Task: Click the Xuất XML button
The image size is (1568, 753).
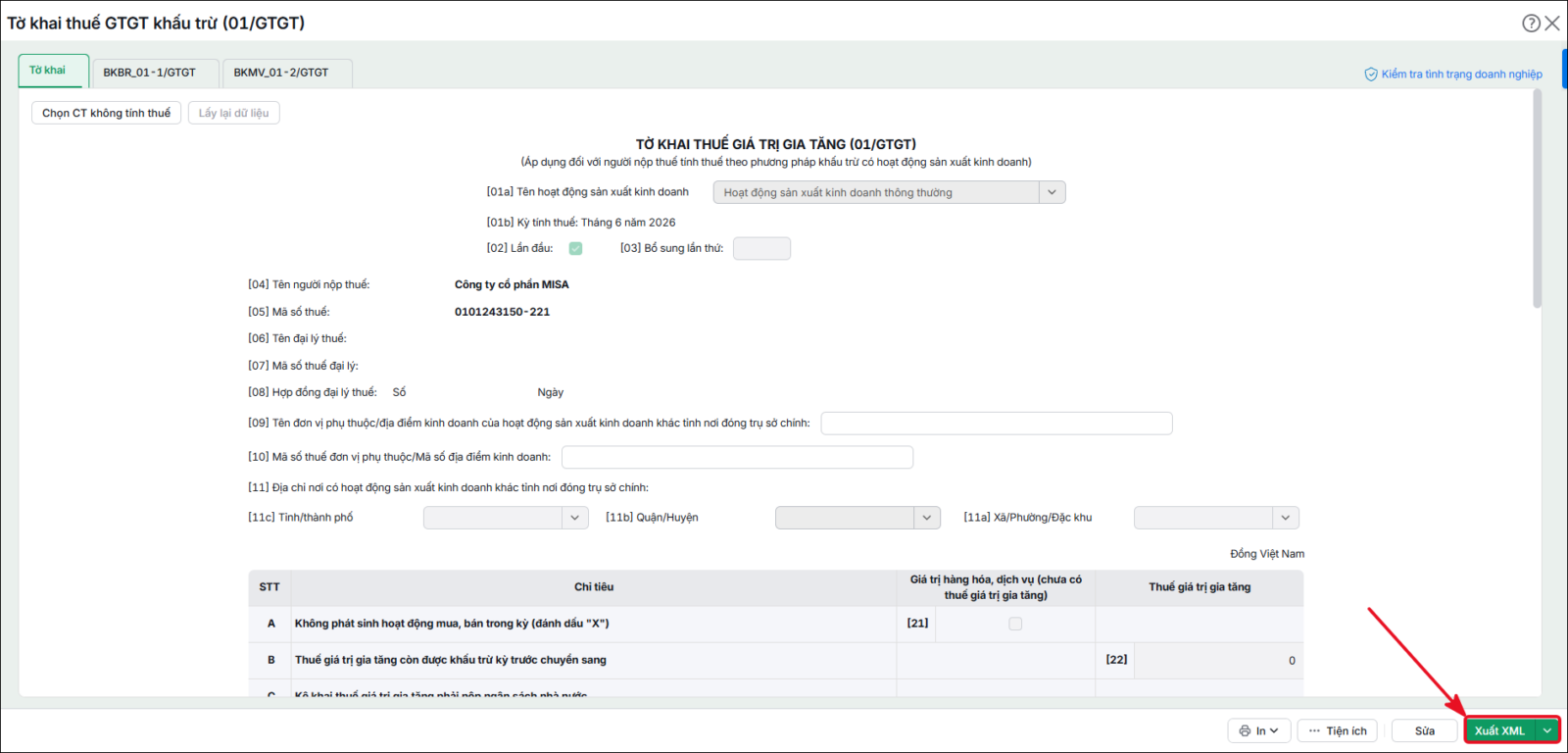Action: point(1500,730)
